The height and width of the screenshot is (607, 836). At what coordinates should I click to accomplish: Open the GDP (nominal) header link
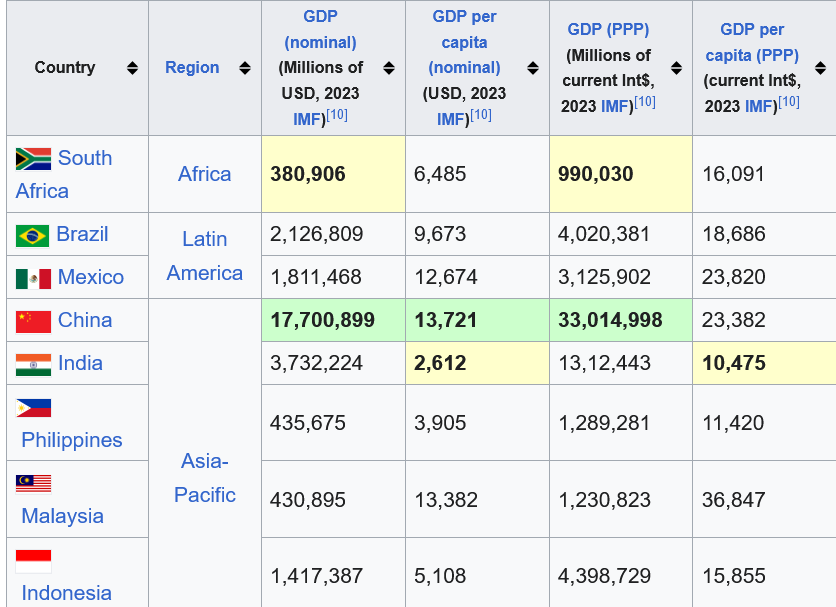[x=320, y=29]
